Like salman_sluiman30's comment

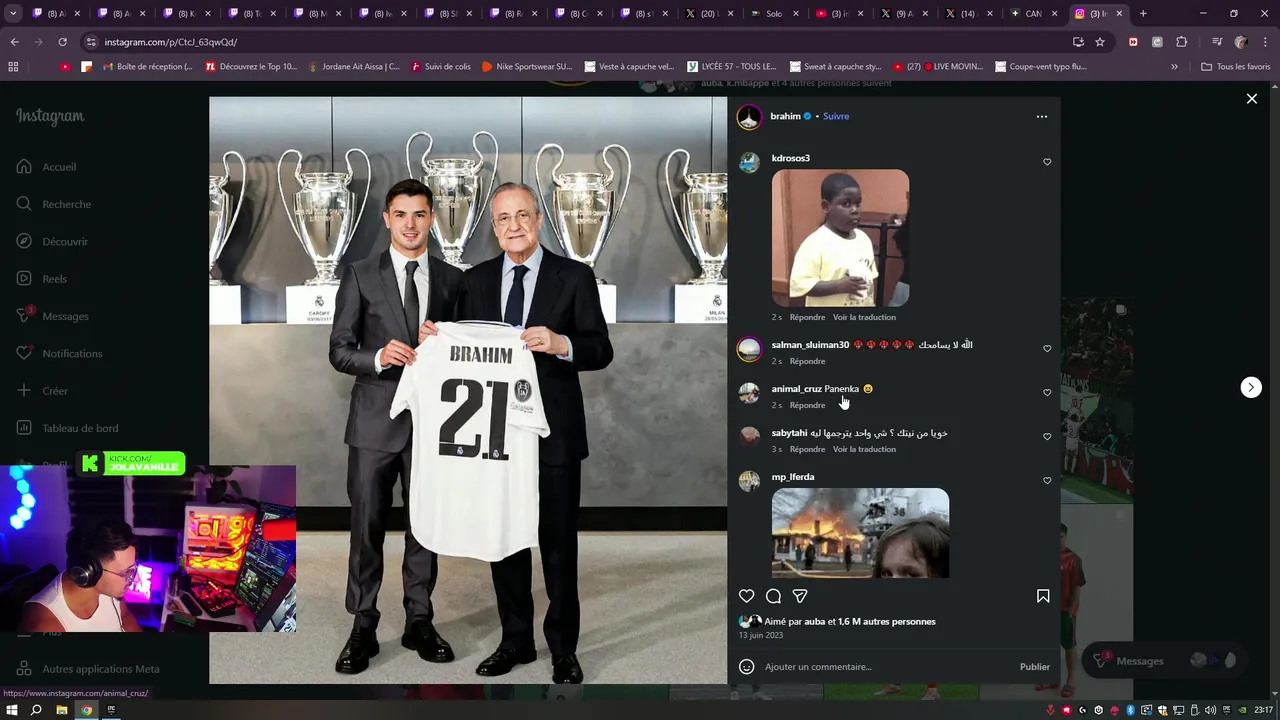(1047, 349)
